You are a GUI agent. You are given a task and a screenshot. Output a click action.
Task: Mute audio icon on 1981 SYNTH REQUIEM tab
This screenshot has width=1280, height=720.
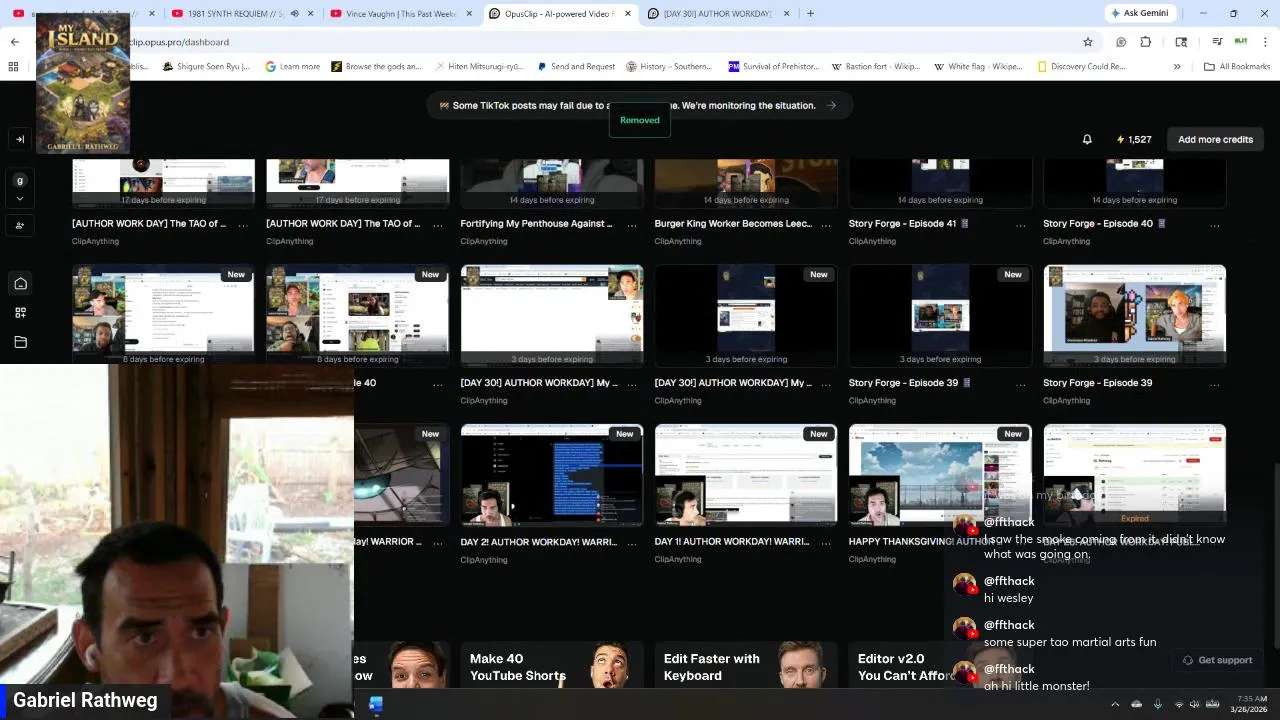pos(294,13)
